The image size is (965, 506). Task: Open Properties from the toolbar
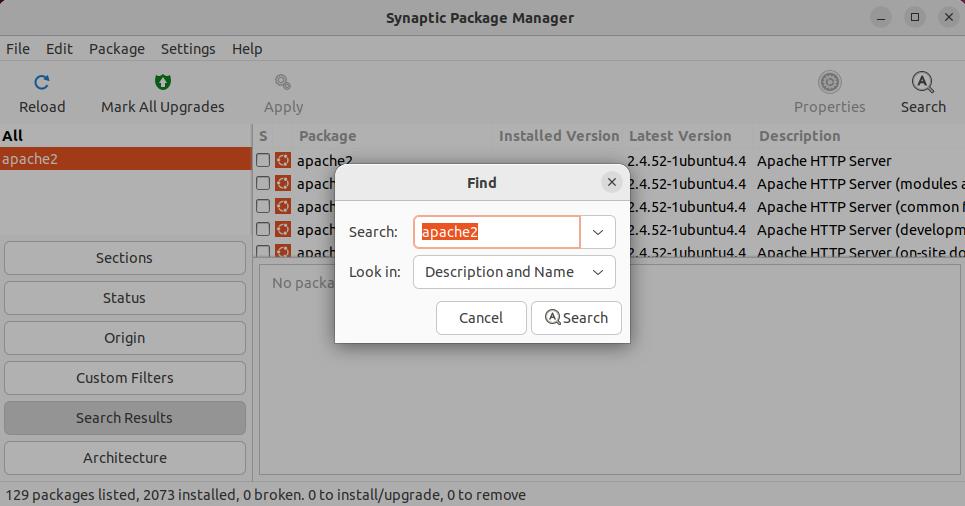pos(829,94)
